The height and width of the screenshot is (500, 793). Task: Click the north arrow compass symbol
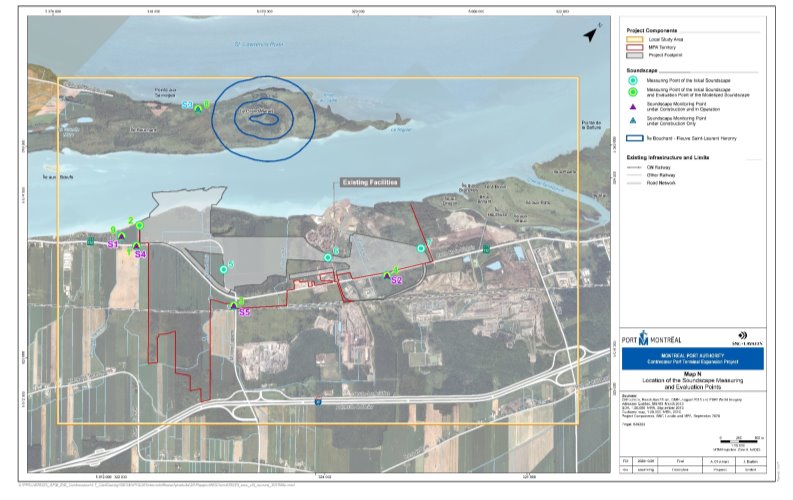(591, 33)
